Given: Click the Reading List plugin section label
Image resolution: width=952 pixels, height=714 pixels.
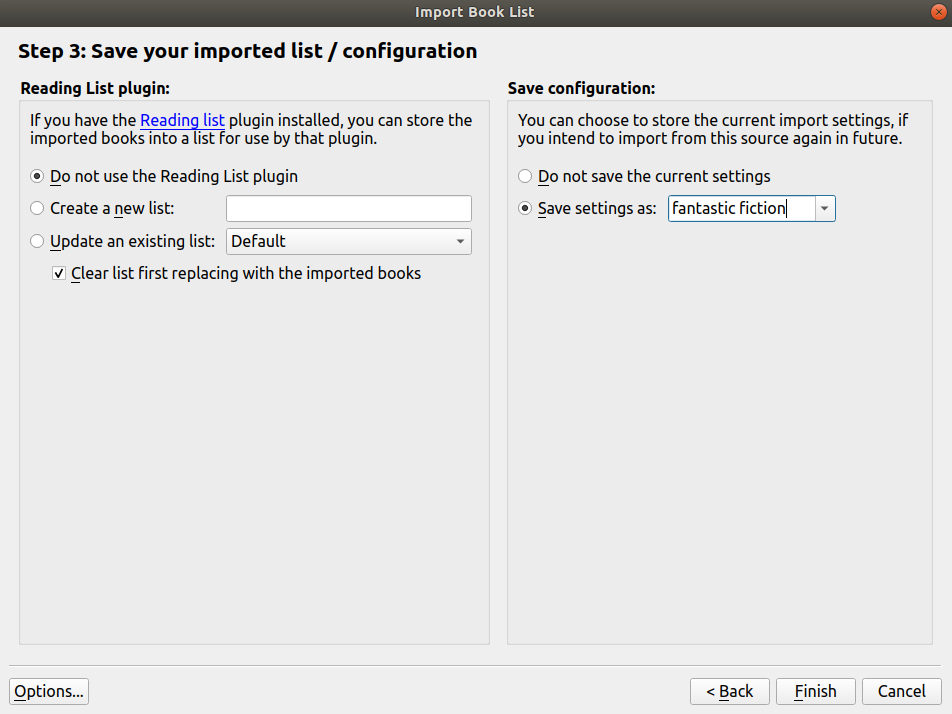Looking at the screenshot, I should pyautogui.click(x=95, y=88).
